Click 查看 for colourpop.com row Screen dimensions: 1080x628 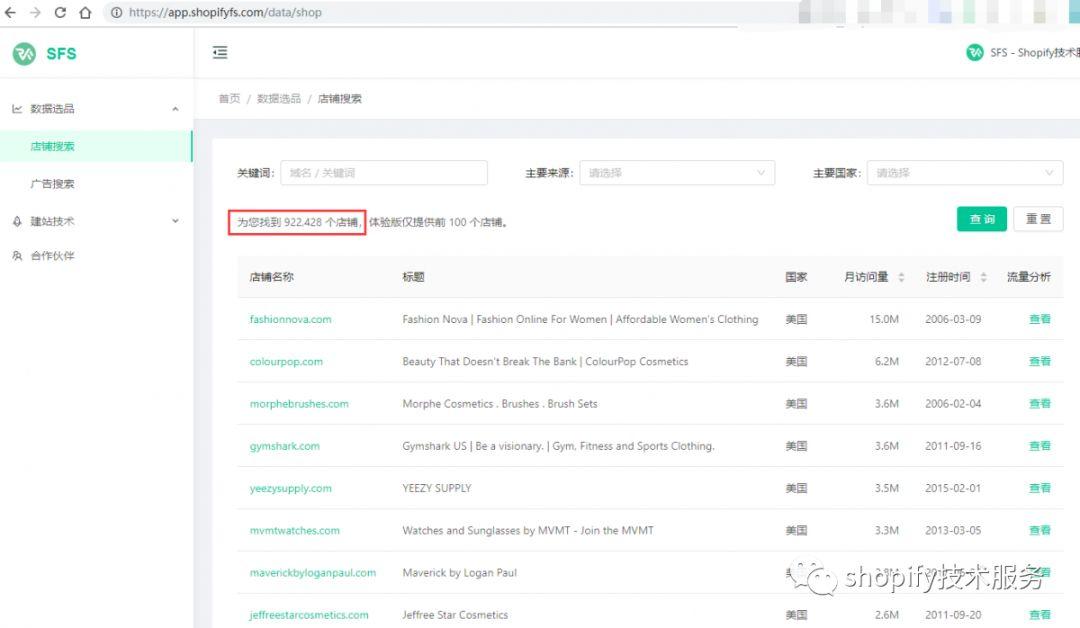[1039, 362]
